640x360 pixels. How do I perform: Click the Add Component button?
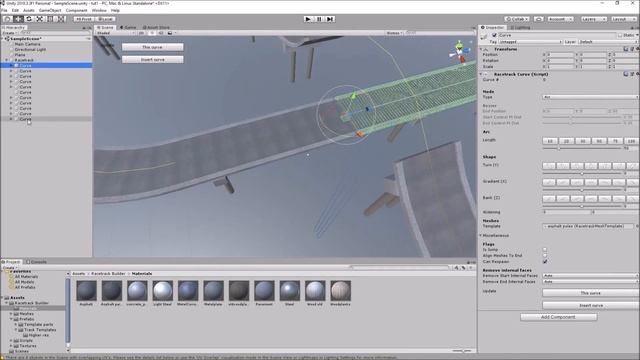coord(558,317)
